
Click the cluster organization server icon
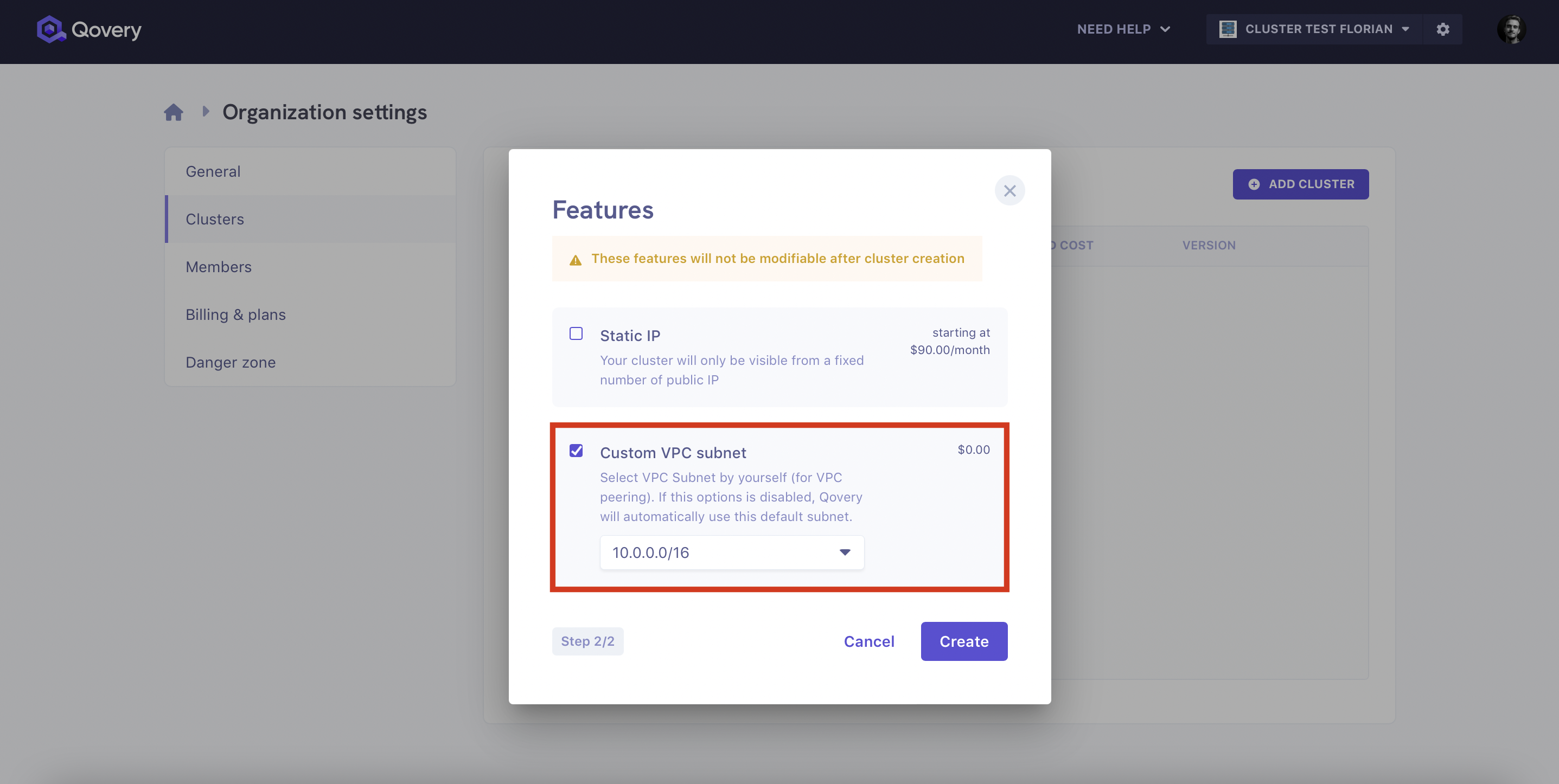tap(1228, 29)
